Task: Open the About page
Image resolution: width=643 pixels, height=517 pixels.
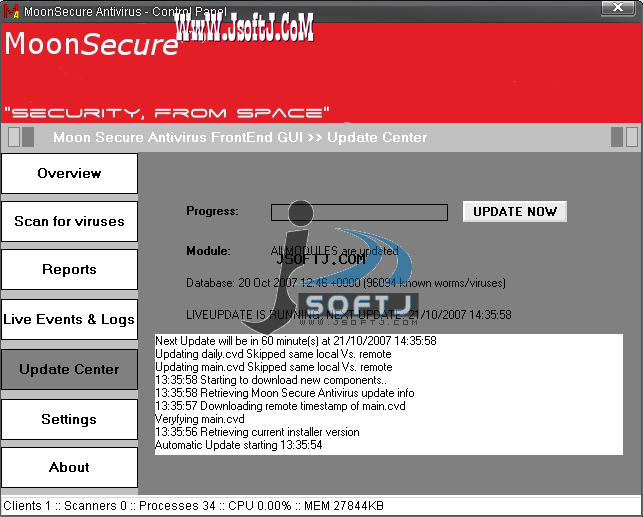Action: [69, 467]
